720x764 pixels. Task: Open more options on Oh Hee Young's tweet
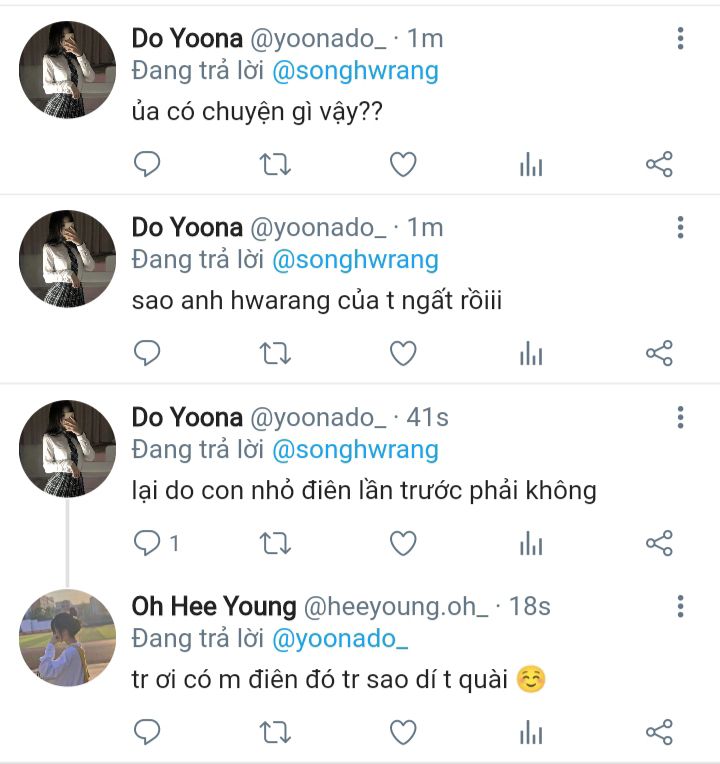(680, 607)
